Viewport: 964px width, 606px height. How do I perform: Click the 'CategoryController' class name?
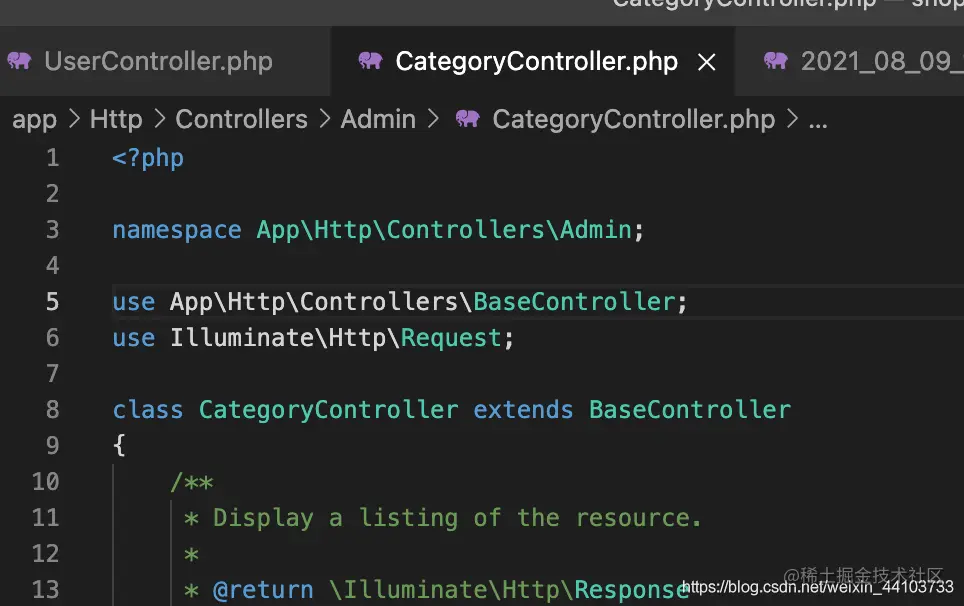pos(328,411)
